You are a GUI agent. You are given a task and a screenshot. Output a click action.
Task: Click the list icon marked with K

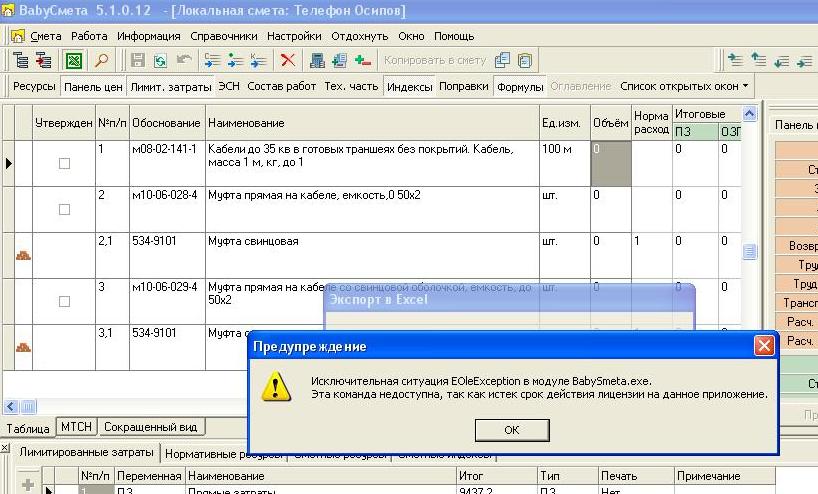[258, 61]
